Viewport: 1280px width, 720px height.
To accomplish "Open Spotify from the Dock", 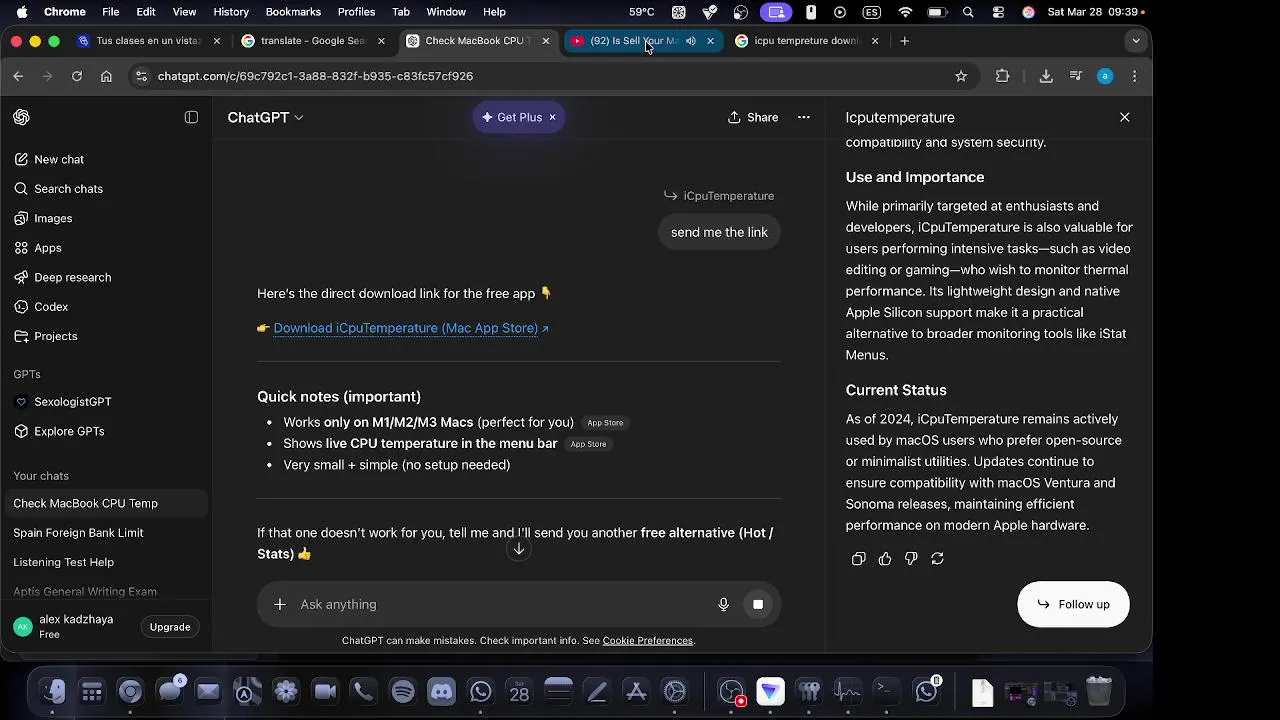I will (403, 691).
